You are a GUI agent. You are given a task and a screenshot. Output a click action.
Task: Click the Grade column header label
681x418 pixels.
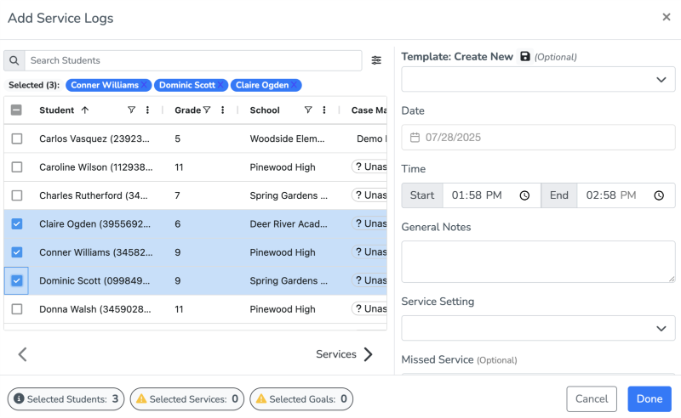pyautogui.click(x=188, y=110)
